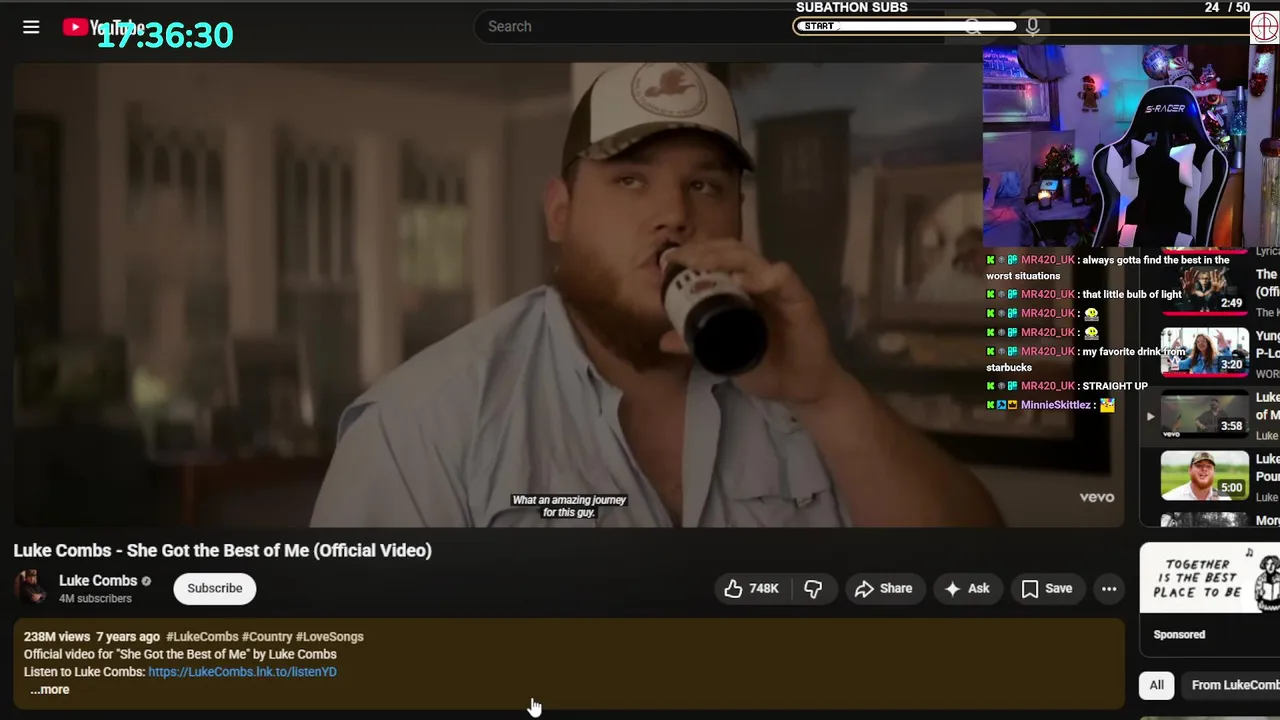Click the #Country hashtag

267,636
